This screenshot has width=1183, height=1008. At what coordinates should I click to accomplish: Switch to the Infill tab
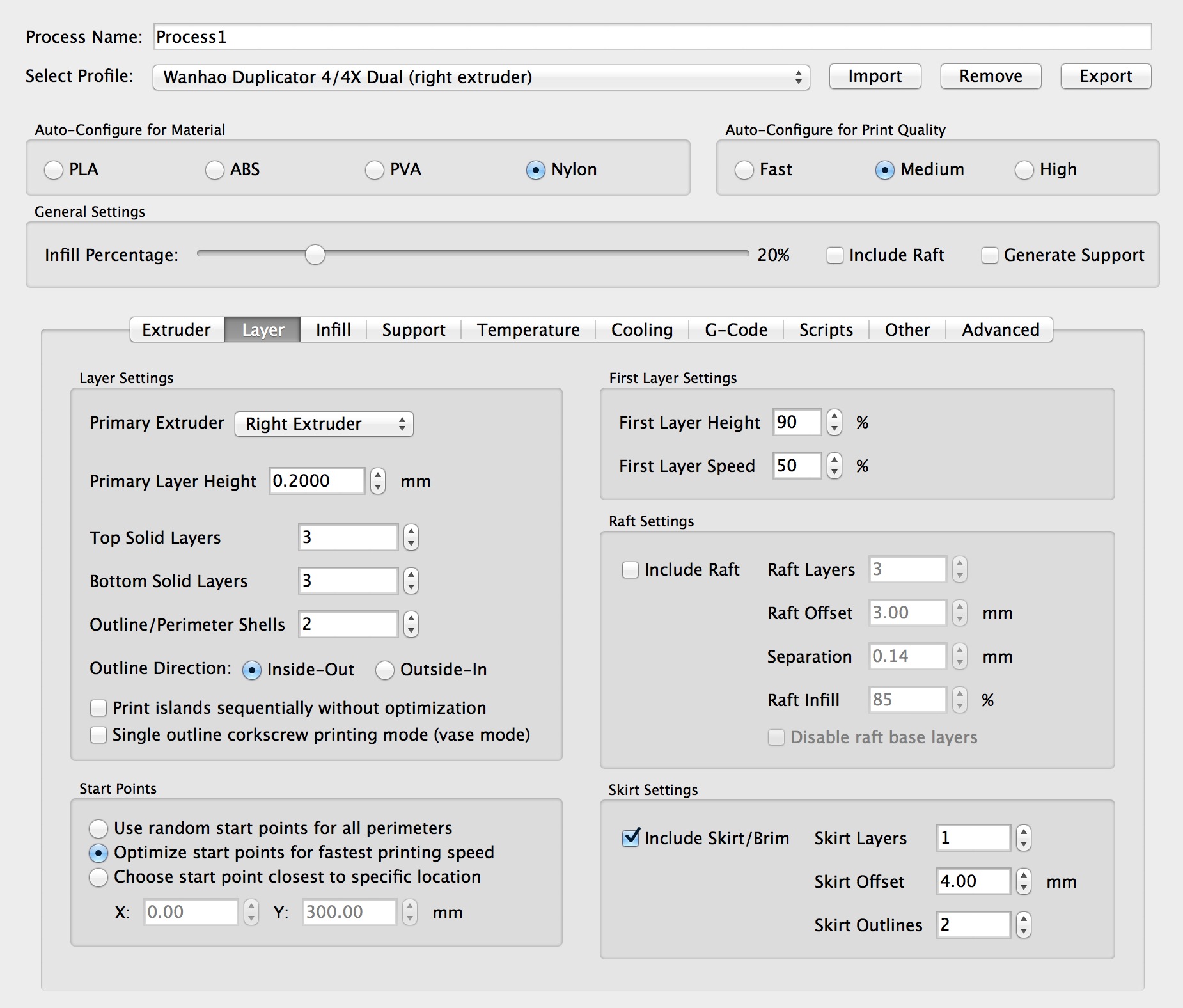pos(333,330)
